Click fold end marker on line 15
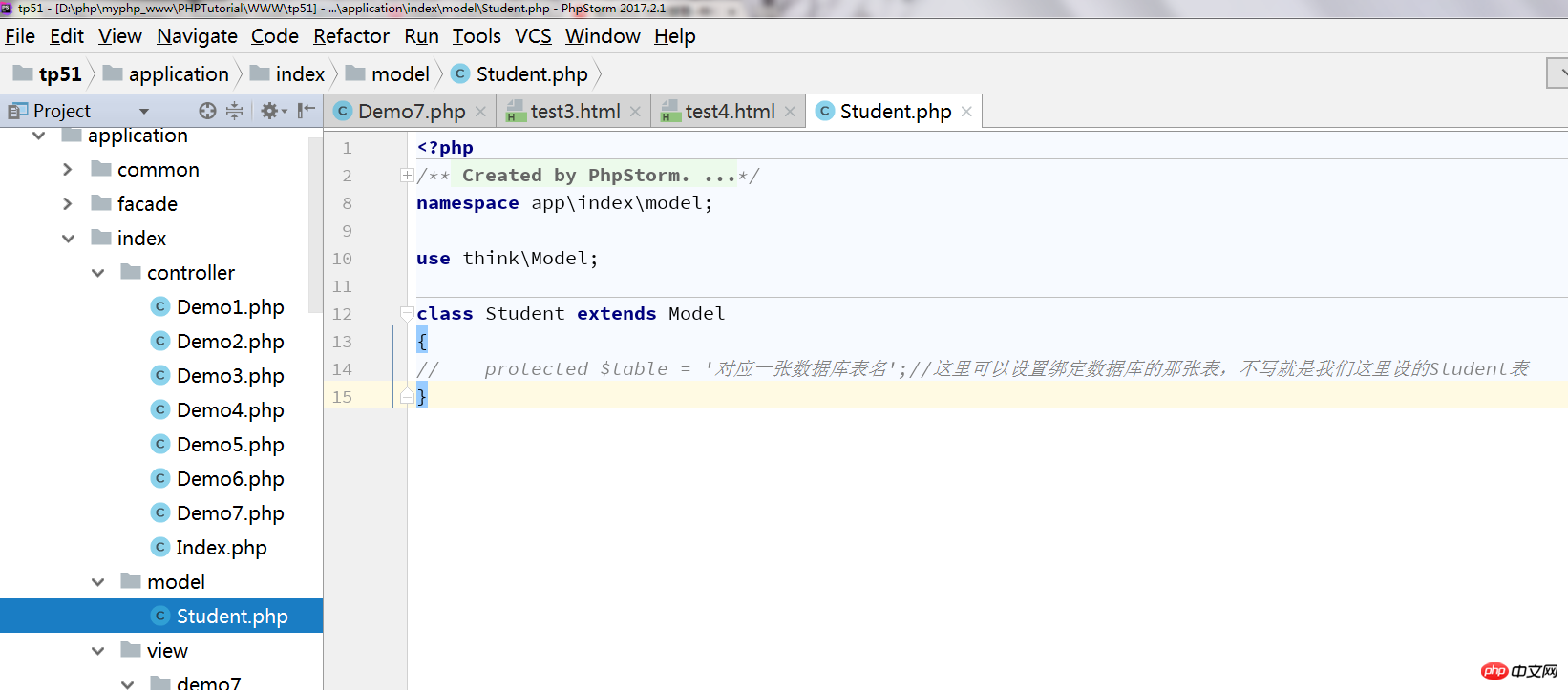Screen dimensions: 1568x690 (x=407, y=396)
